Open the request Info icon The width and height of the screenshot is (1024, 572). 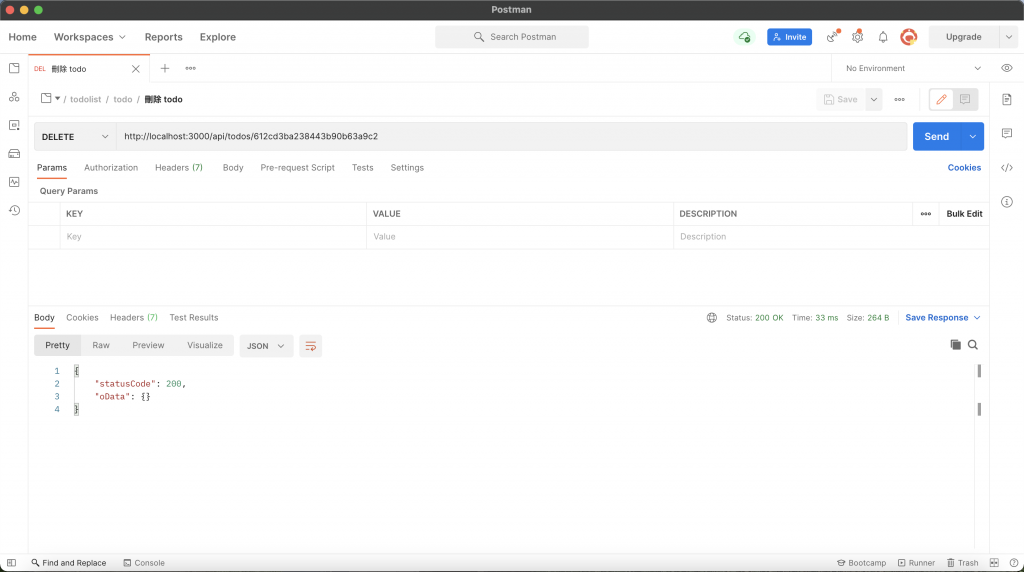1006,202
